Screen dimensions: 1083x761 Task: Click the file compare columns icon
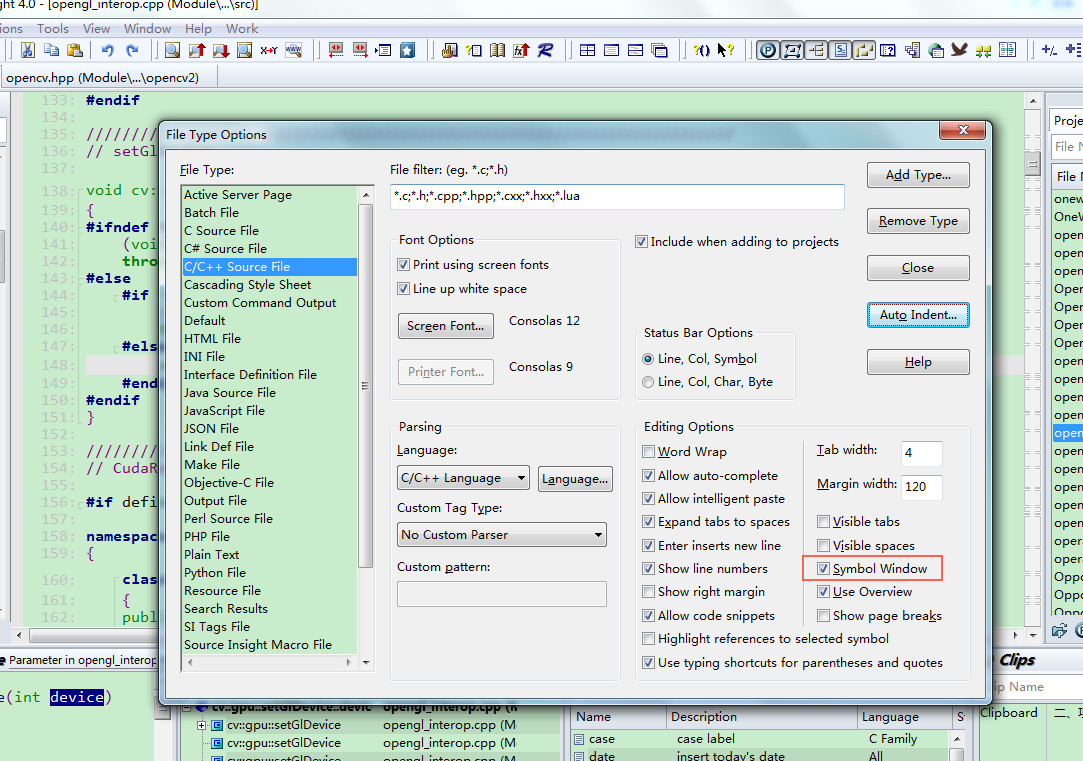(1008, 50)
